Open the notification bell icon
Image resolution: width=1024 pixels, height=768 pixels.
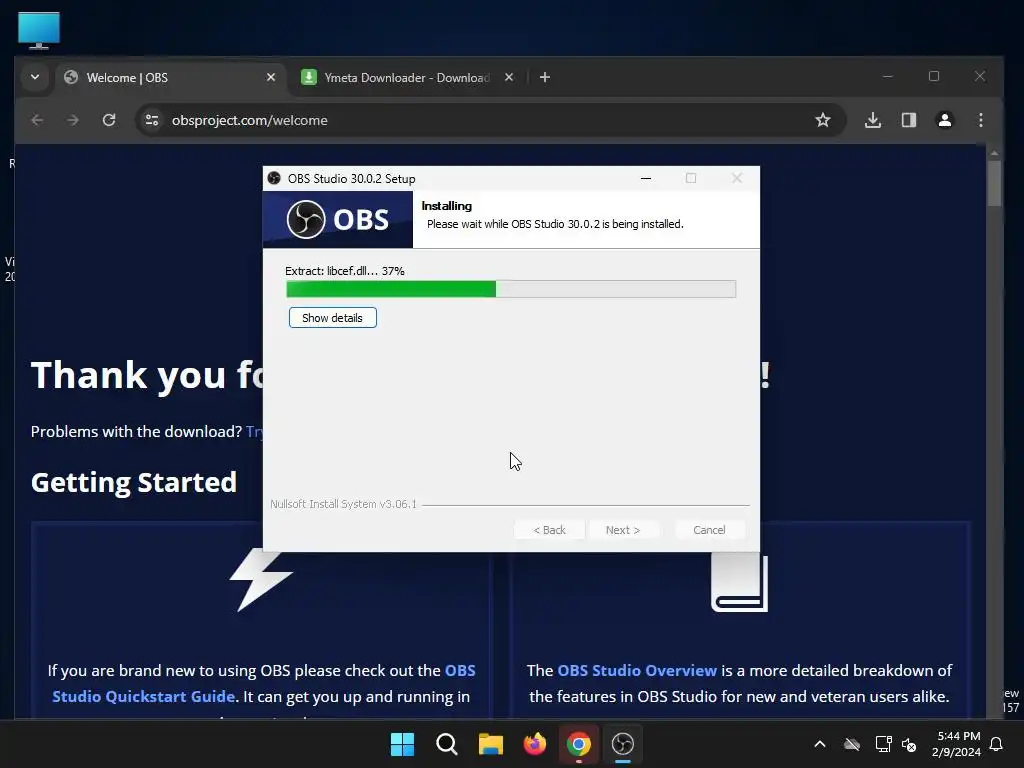(x=997, y=744)
